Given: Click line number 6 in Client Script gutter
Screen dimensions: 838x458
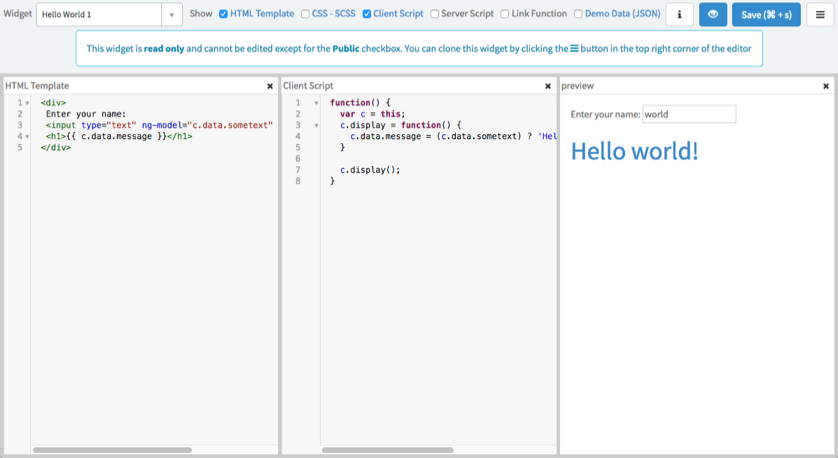Looking at the screenshot, I should [x=298, y=159].
